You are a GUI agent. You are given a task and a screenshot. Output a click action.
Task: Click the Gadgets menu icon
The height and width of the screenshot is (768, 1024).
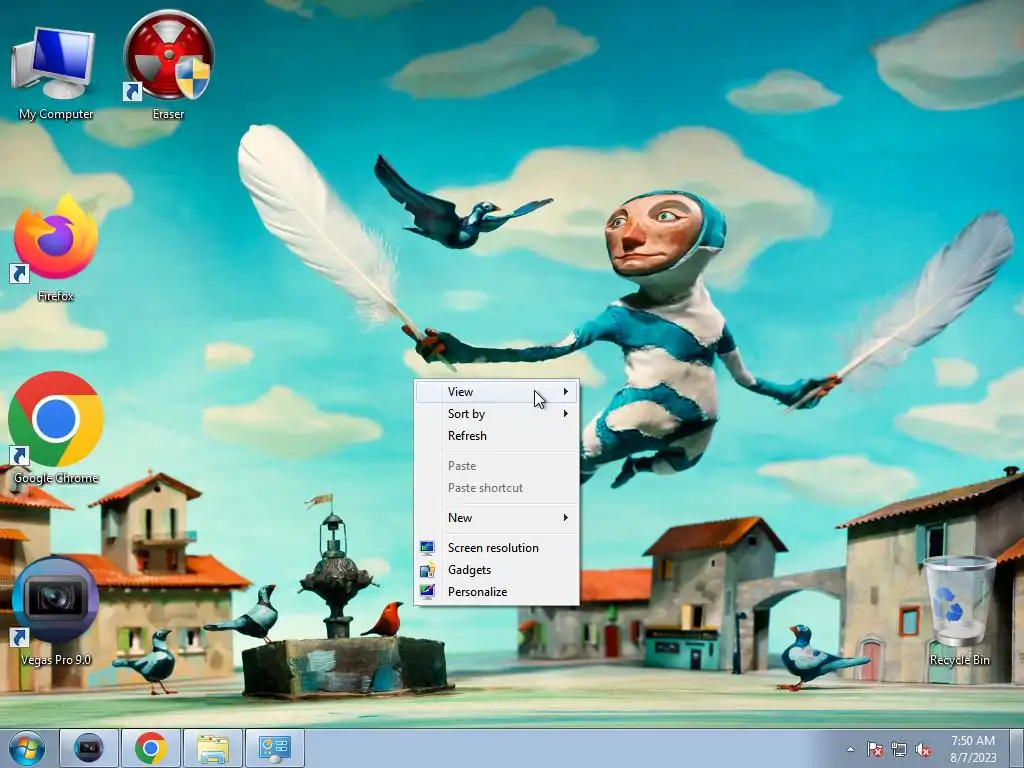(x=427, y=569)
